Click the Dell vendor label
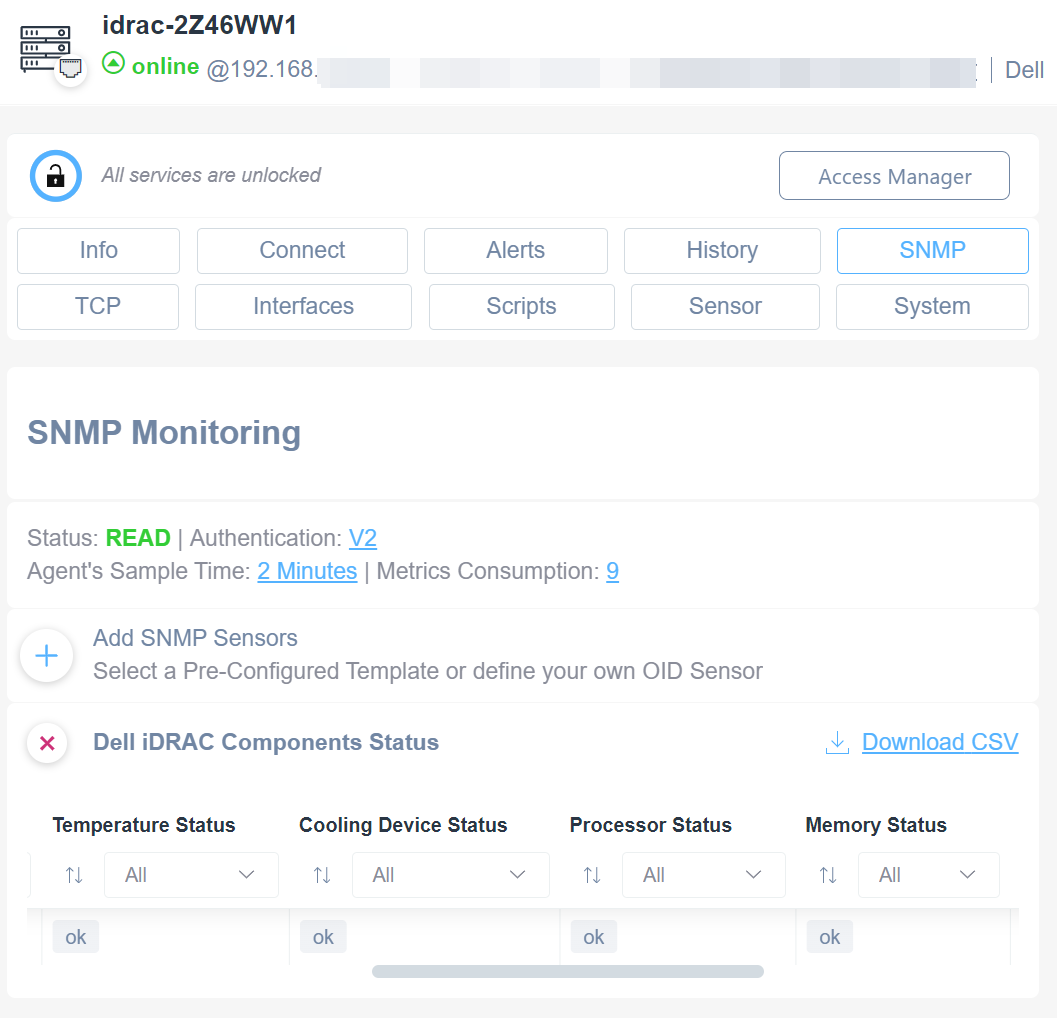 click(1024, 70)
